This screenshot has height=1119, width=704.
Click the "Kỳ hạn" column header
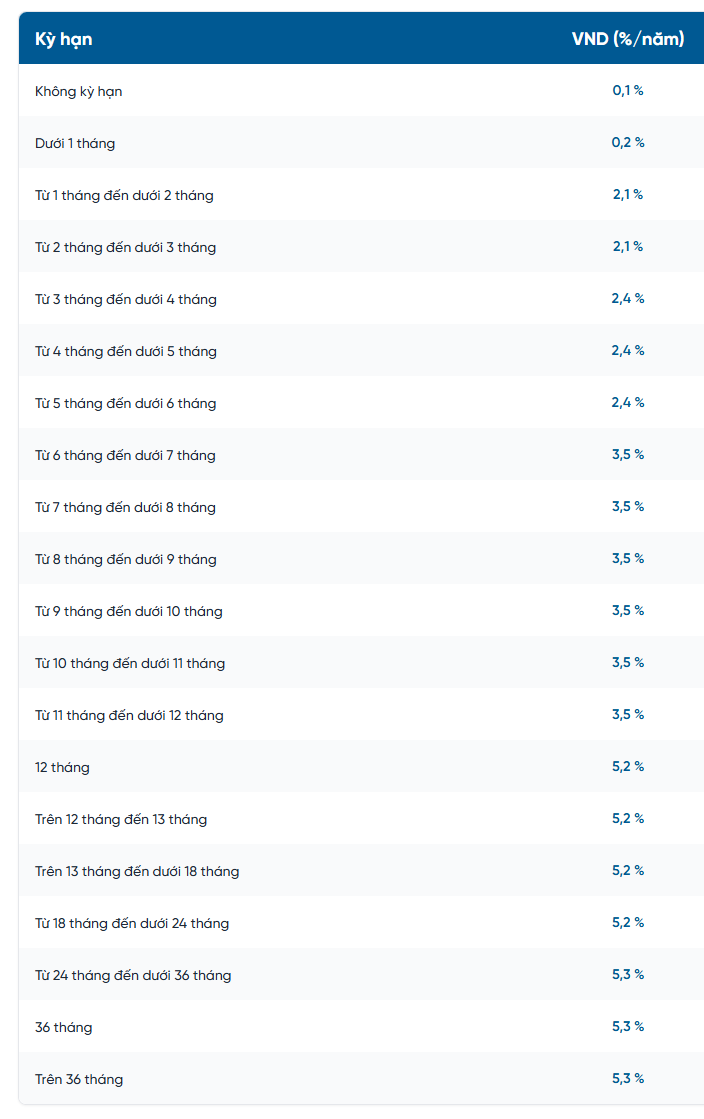coord(64,40)
